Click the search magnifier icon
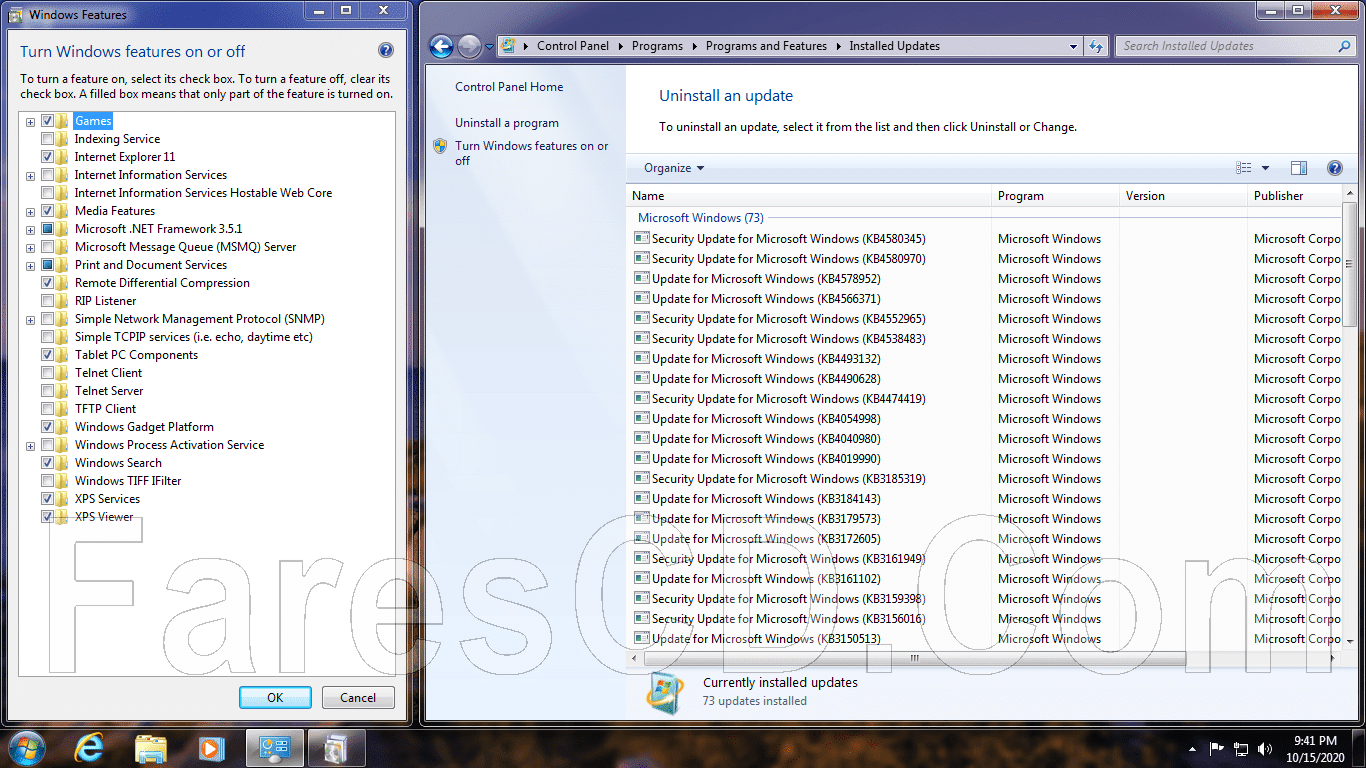 (x=1344, y=46)
